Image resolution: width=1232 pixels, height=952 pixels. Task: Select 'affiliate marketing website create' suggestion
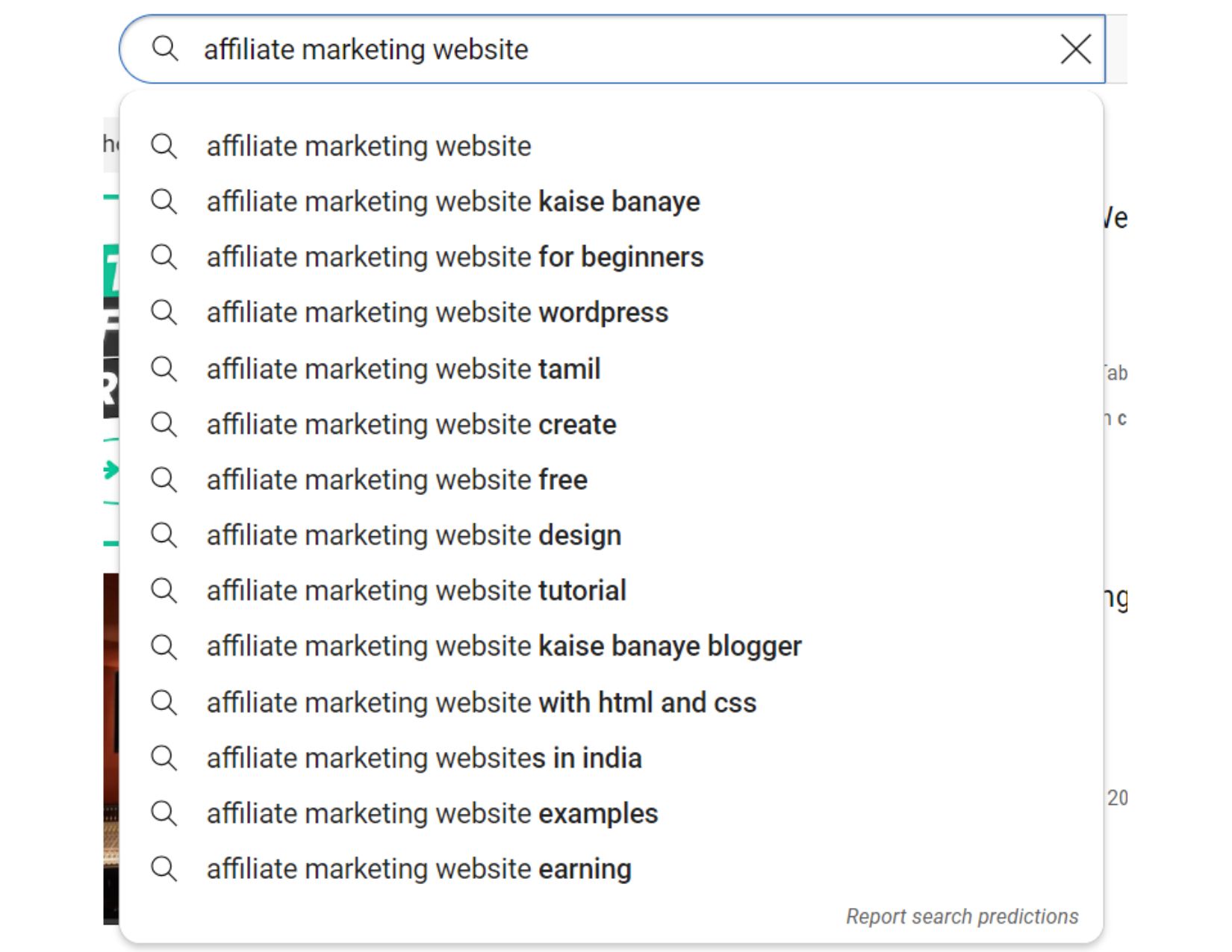point(411,424)
